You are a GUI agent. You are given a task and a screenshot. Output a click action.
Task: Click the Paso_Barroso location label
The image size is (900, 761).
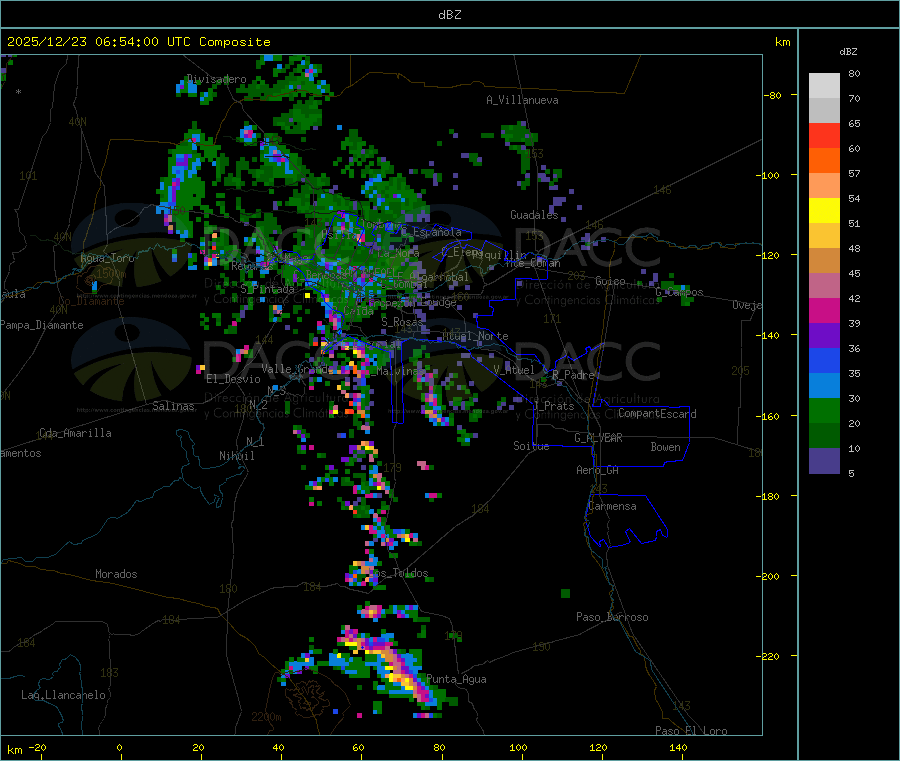612,617
